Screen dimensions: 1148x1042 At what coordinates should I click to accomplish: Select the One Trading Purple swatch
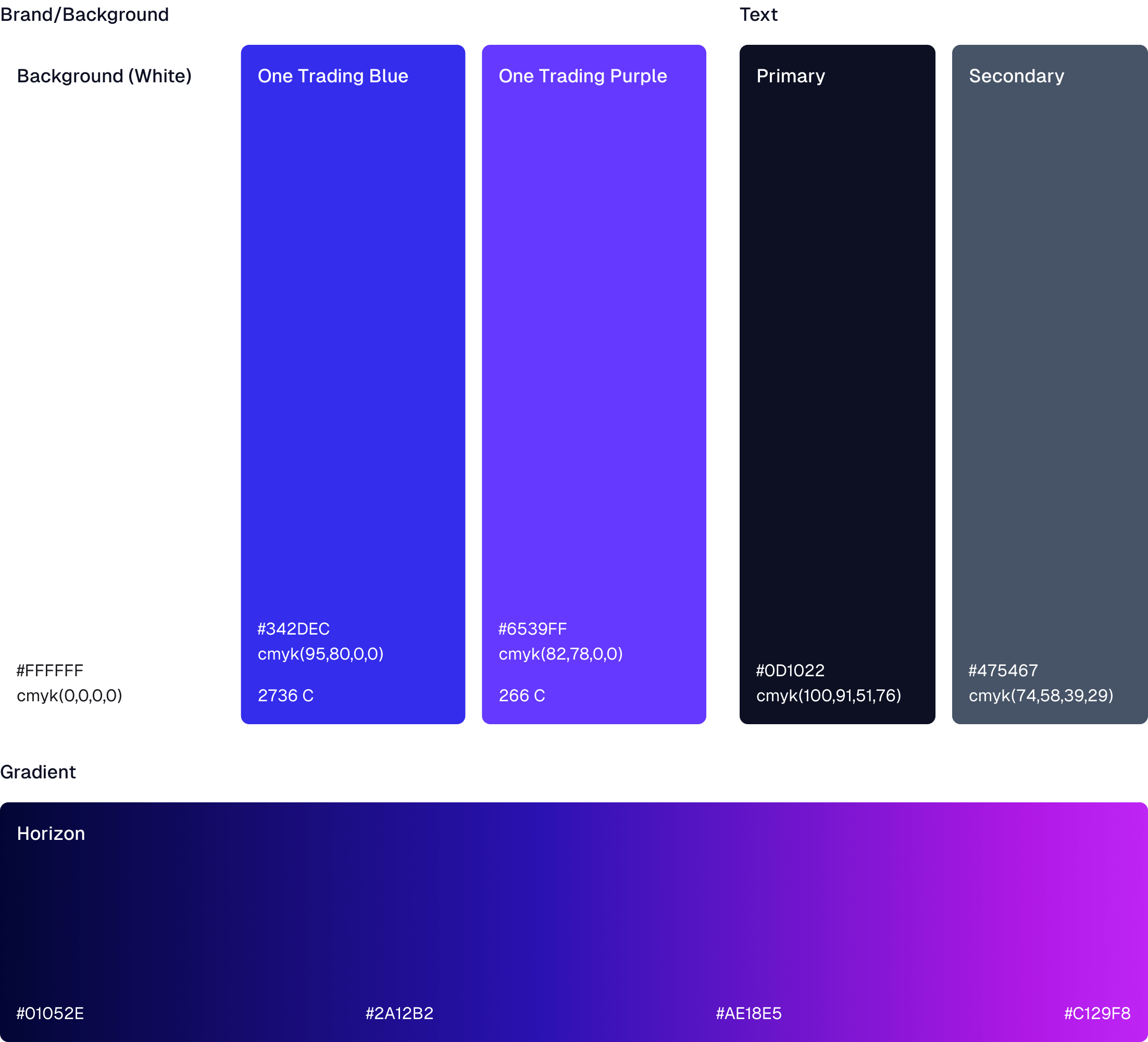tap(594, 384)
